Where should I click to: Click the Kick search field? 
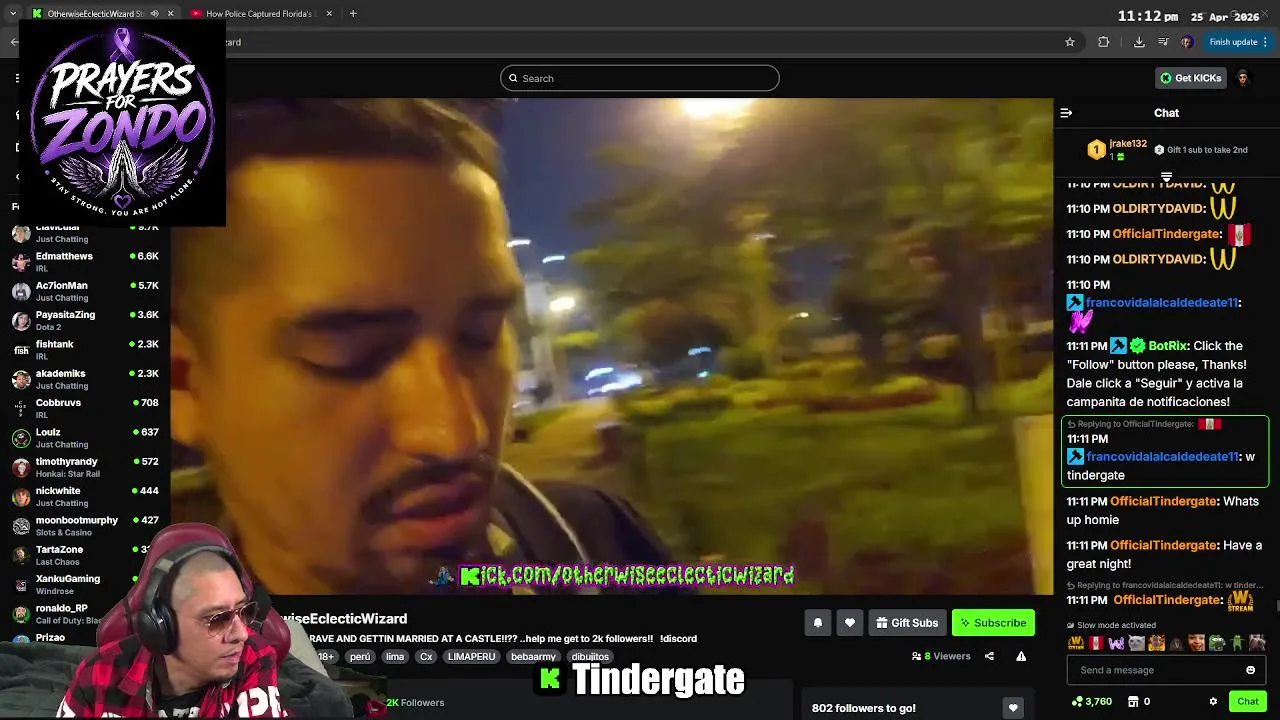tap(640, 78)
